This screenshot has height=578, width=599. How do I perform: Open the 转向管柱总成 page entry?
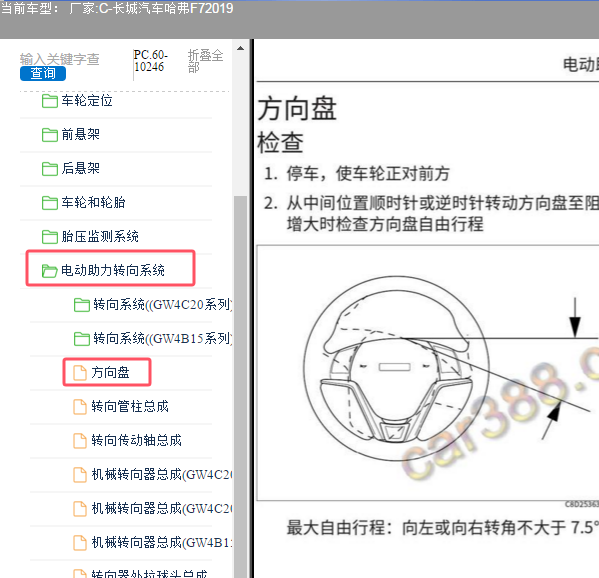pos(130,406)
